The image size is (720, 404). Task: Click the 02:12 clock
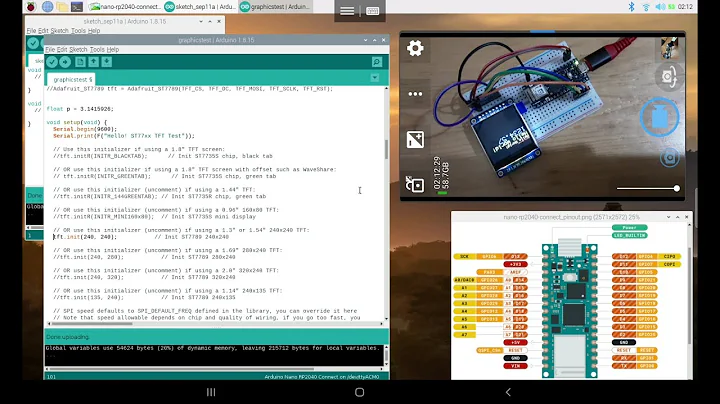[x=685, y=6]
